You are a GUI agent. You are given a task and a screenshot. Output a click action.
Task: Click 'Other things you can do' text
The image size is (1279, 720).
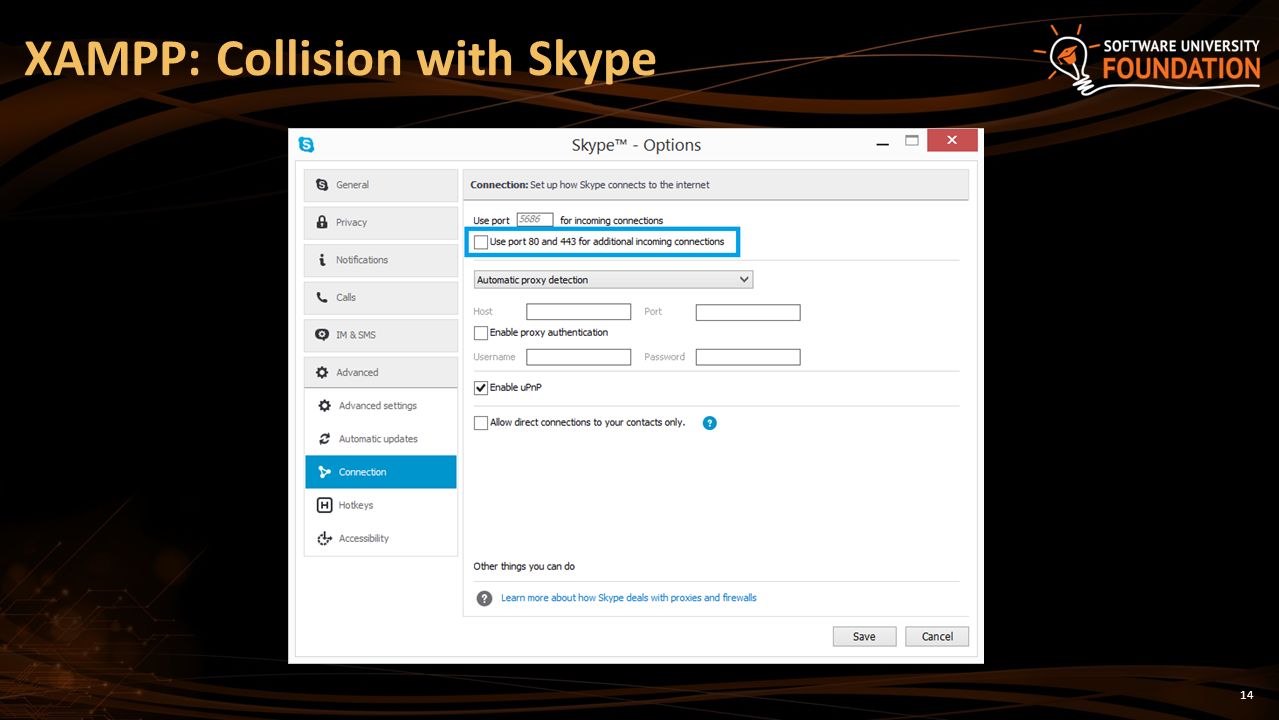coord(524,567)
